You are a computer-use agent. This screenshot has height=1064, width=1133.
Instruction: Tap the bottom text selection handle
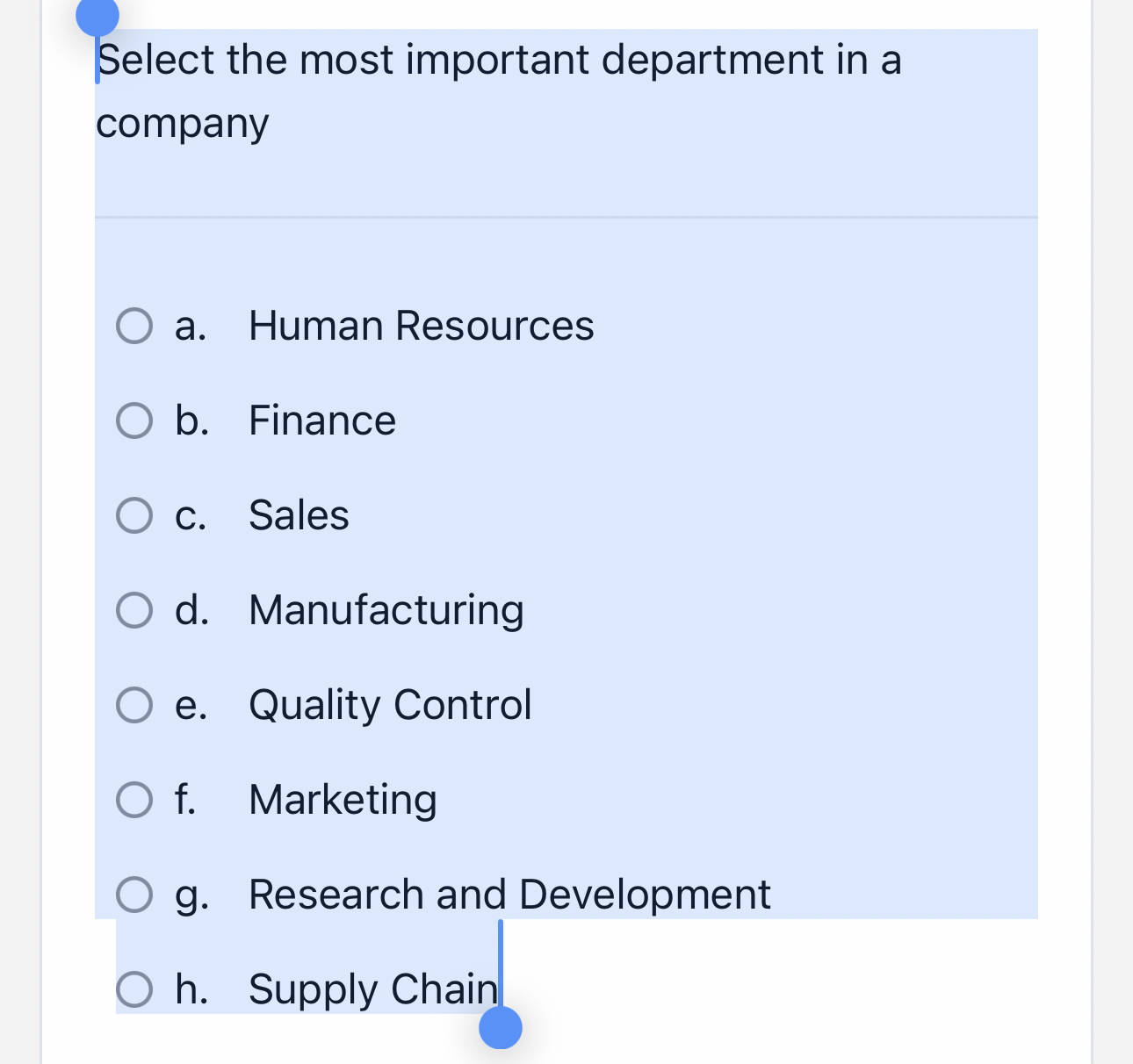pos(501,1027)
